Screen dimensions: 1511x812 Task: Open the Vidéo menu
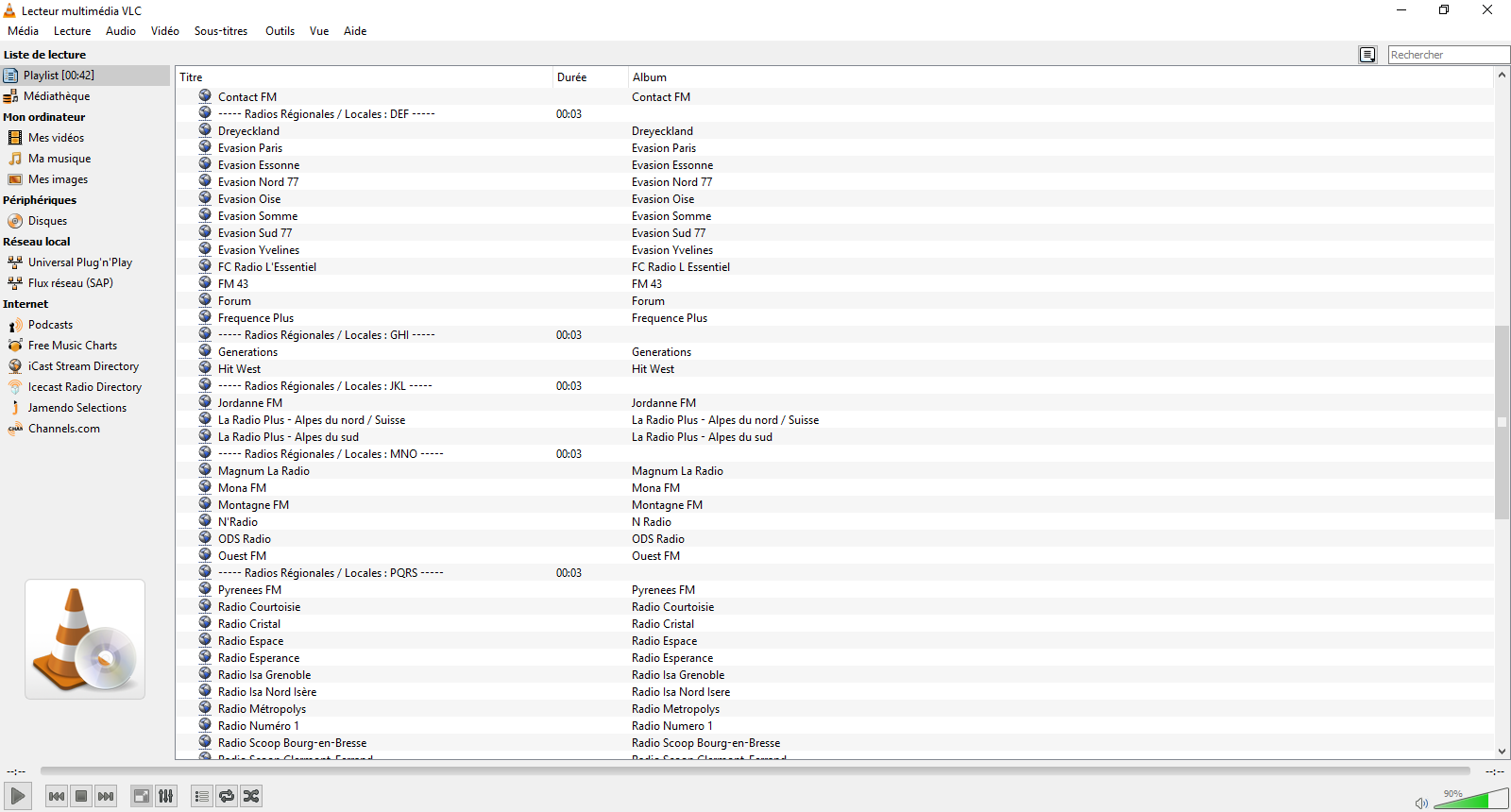(165, 31)
